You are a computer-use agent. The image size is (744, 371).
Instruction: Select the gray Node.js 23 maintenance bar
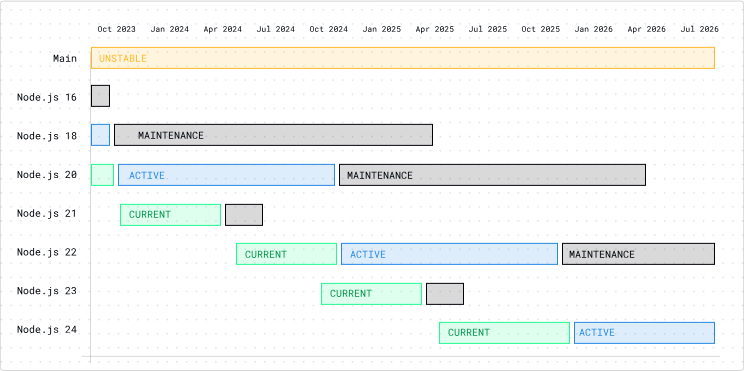click(445, 294)
